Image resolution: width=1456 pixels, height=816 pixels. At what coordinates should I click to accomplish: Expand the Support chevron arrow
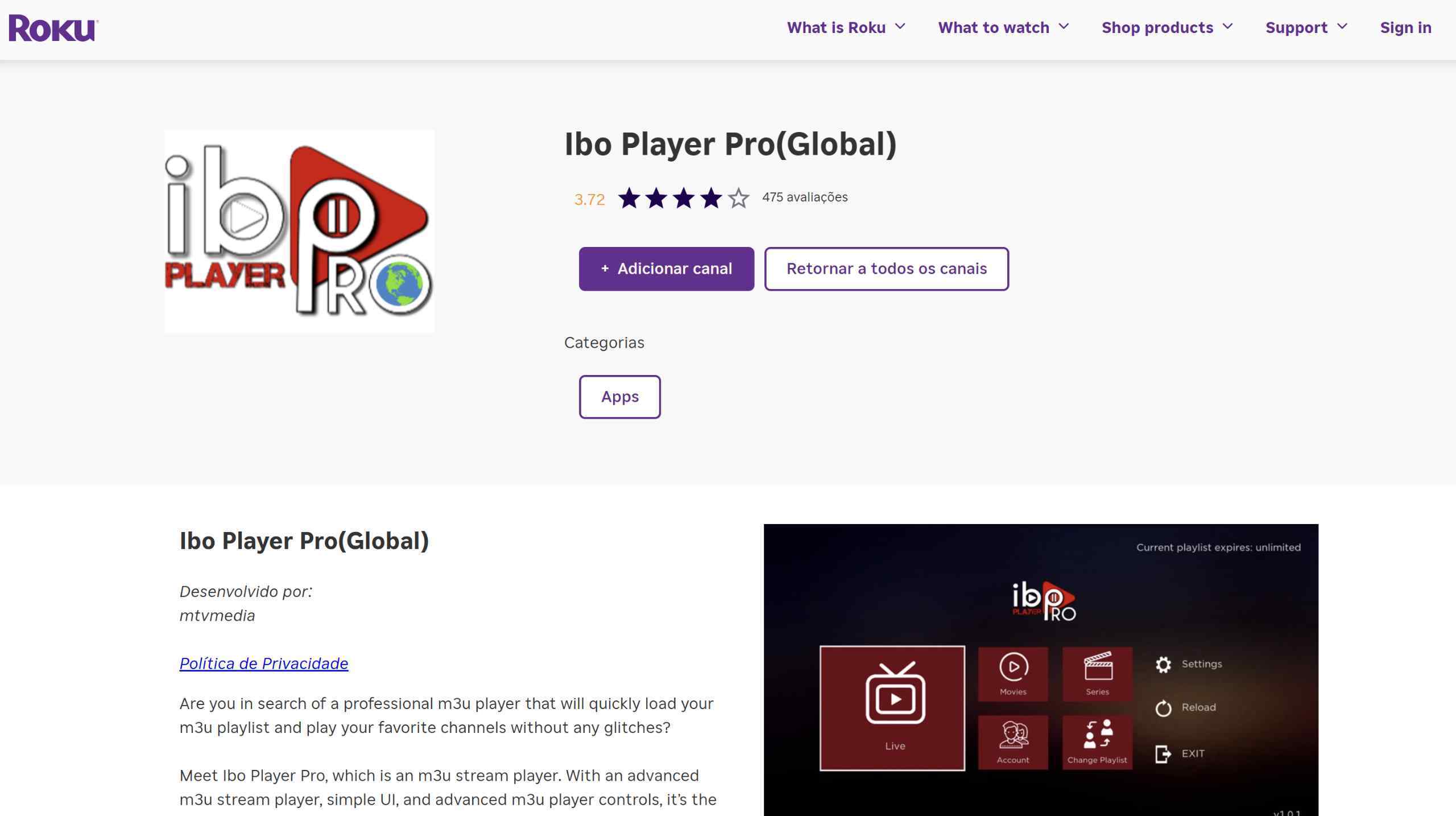click(x=1342, y=27)
